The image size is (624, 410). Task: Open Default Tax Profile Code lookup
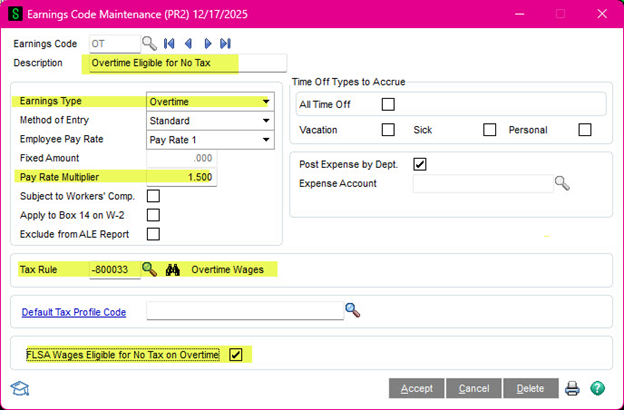click(x=352, y=310)
